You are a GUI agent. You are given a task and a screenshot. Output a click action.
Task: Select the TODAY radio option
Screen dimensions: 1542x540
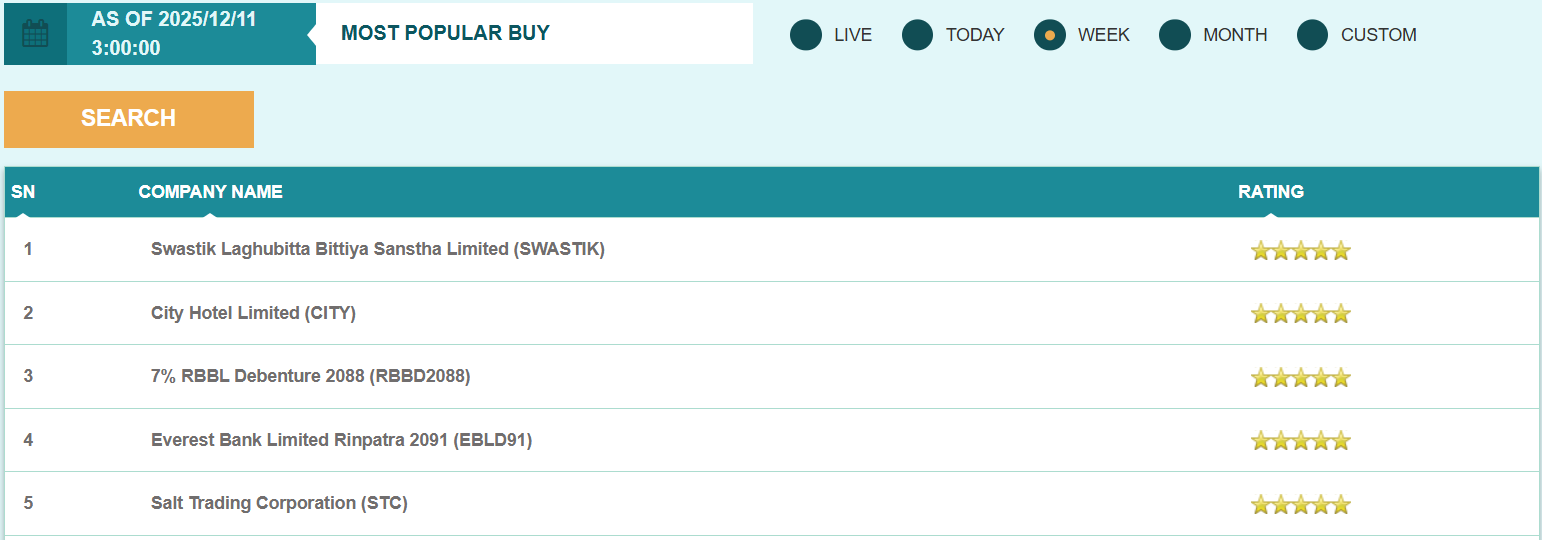[x=918, y=35]
